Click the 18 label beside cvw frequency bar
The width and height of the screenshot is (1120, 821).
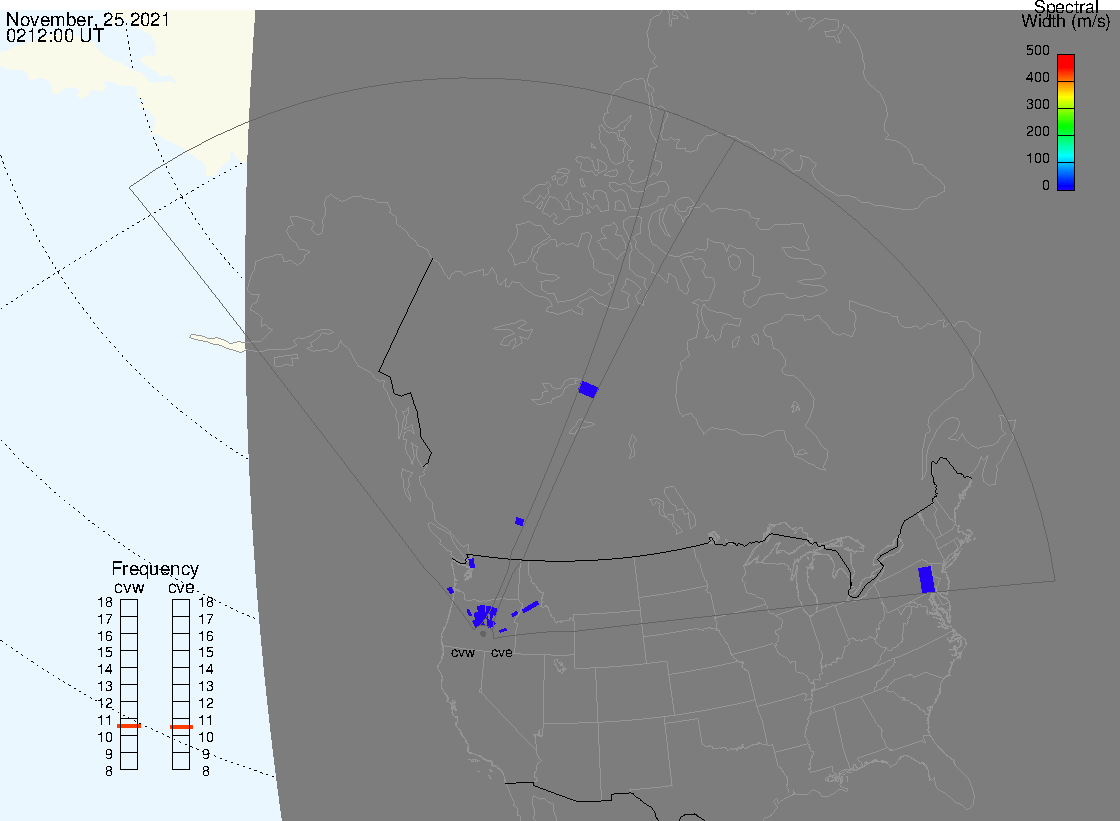tap(105, 602)
